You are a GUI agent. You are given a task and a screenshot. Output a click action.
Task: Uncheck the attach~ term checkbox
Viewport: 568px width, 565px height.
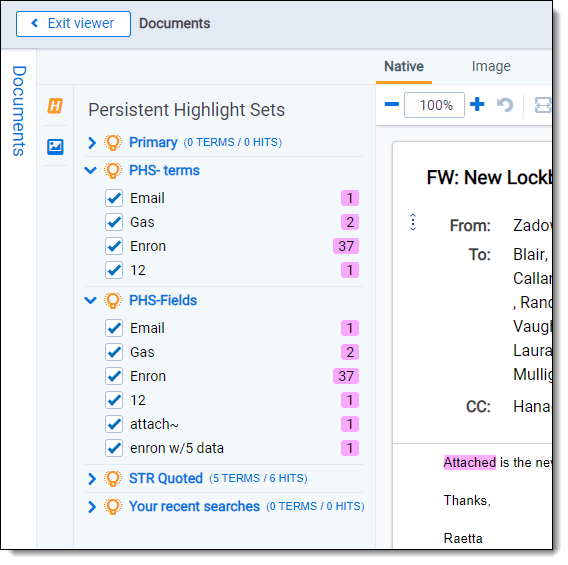[114, 424]
